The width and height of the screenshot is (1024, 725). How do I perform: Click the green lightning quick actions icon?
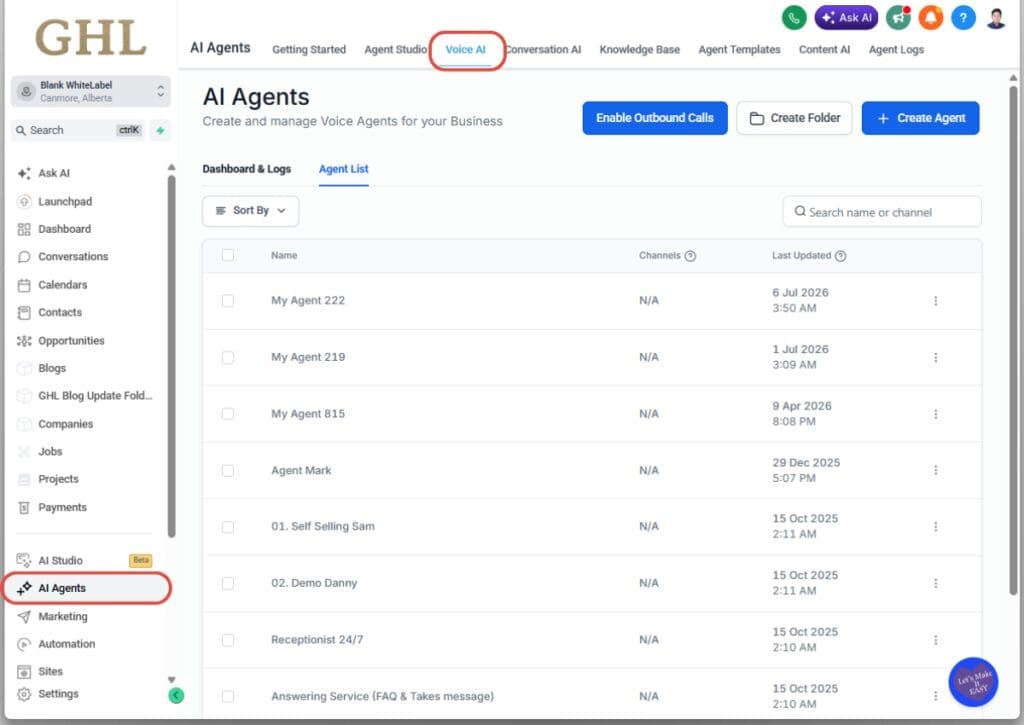[160, 131]
